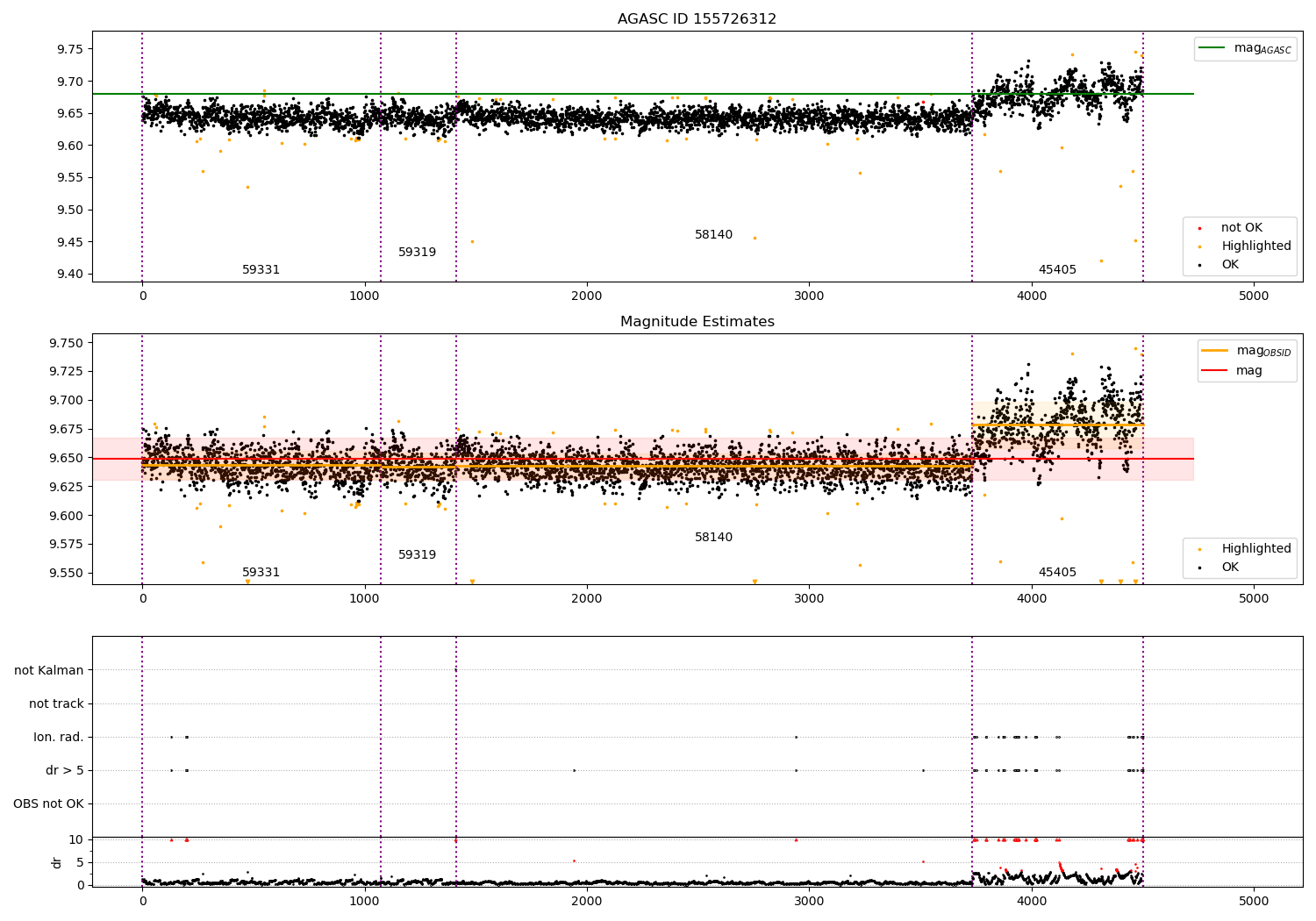Click the 'dr > 5' axis label

click(x=65, y=771)
